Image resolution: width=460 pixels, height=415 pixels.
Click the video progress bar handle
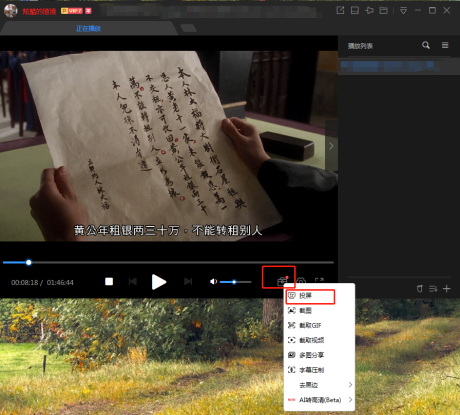tap(29, 262)
